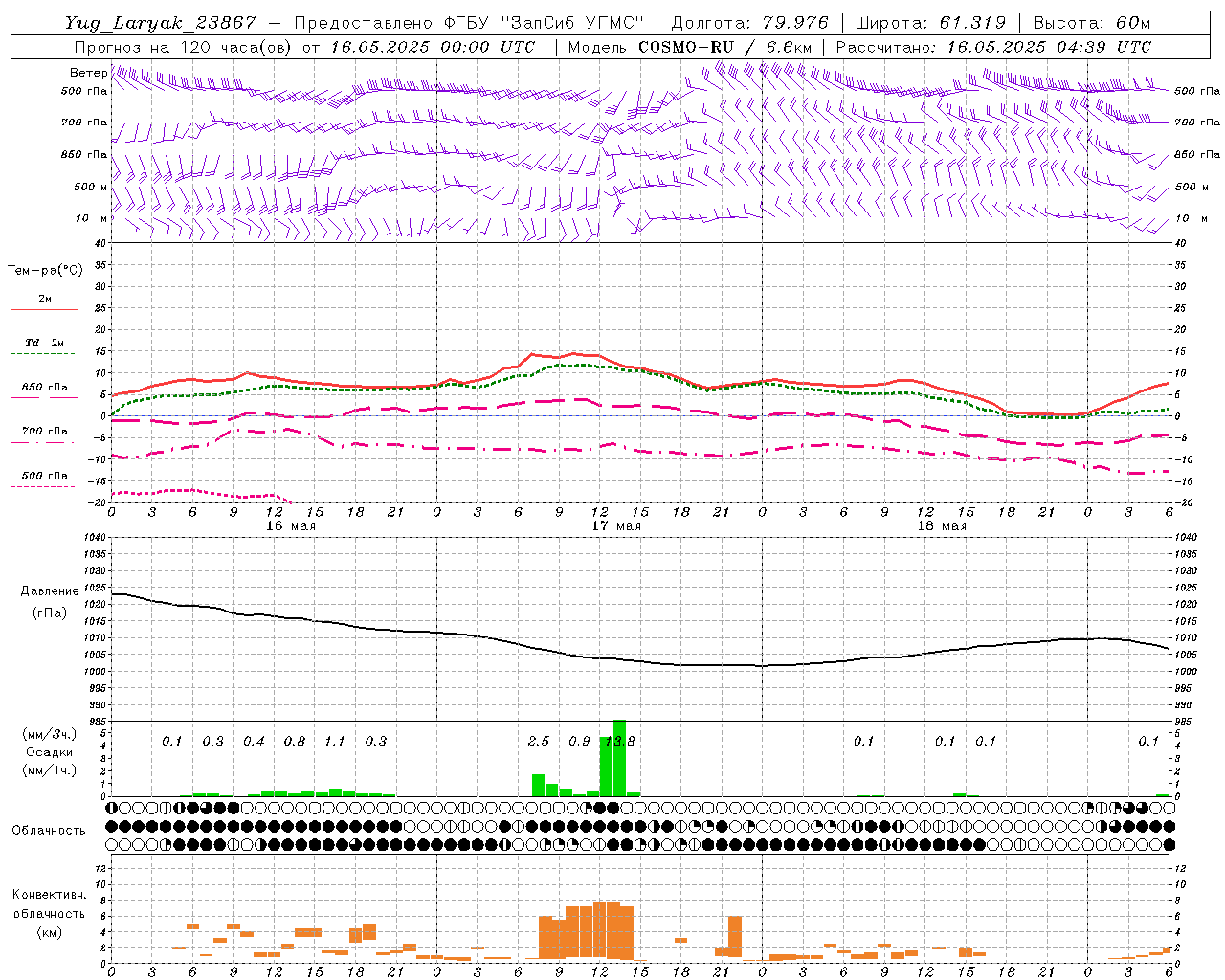Click the 18 мая date label
This screenshot has height=980, width=1225.
pyautogui.click(x=942, y=526)
